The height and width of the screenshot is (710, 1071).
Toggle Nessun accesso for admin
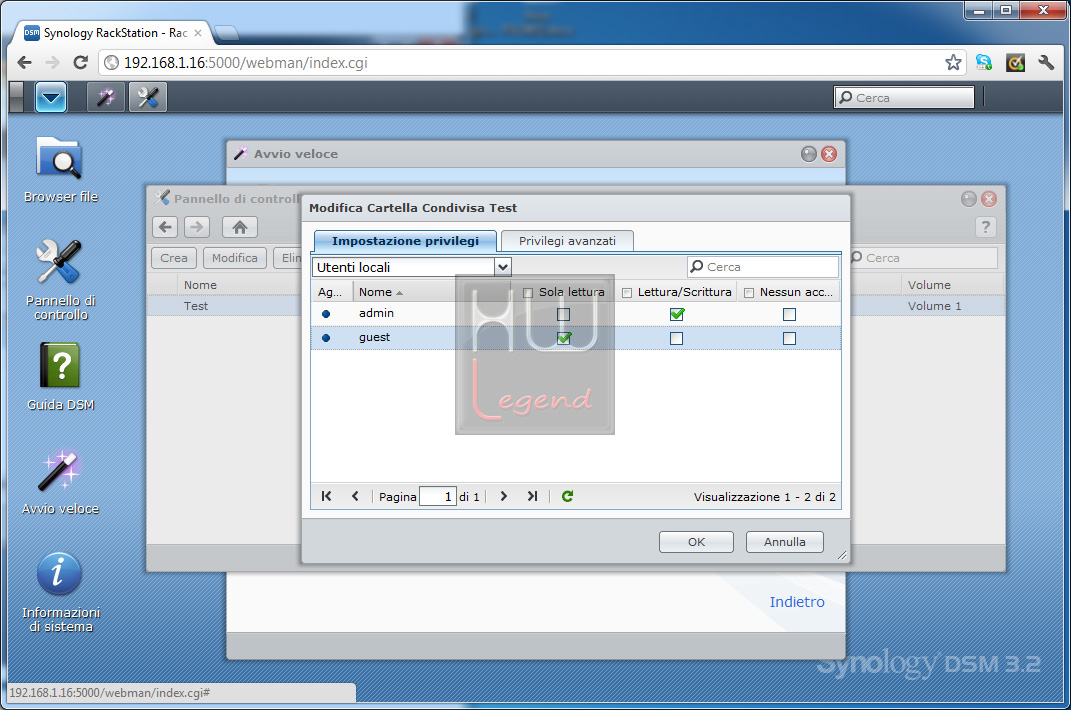790,314
